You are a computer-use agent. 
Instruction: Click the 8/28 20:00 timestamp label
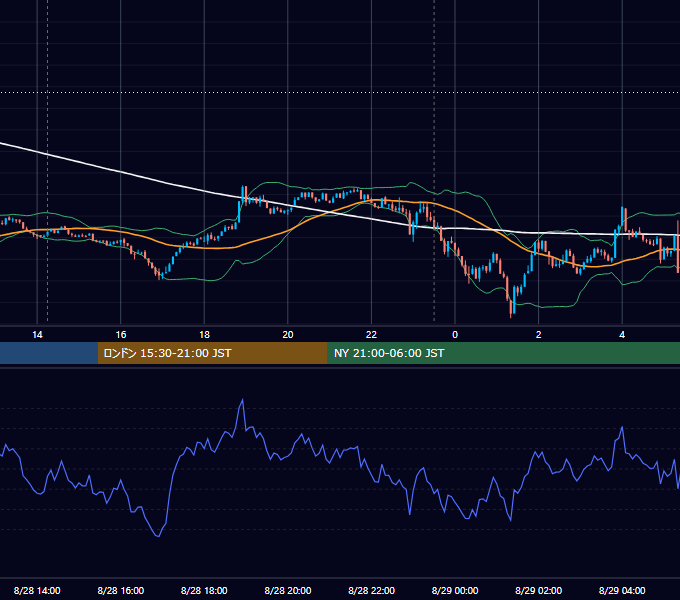[288, 590]
